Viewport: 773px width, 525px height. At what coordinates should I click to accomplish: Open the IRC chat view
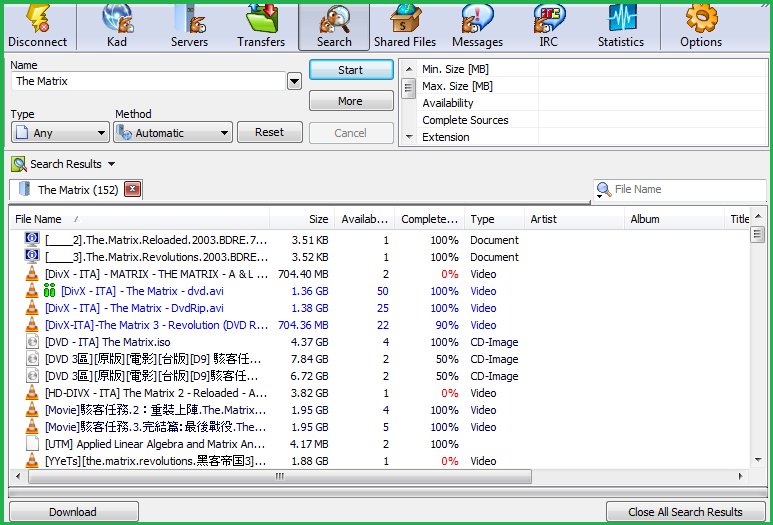click(x=548, y=27)
